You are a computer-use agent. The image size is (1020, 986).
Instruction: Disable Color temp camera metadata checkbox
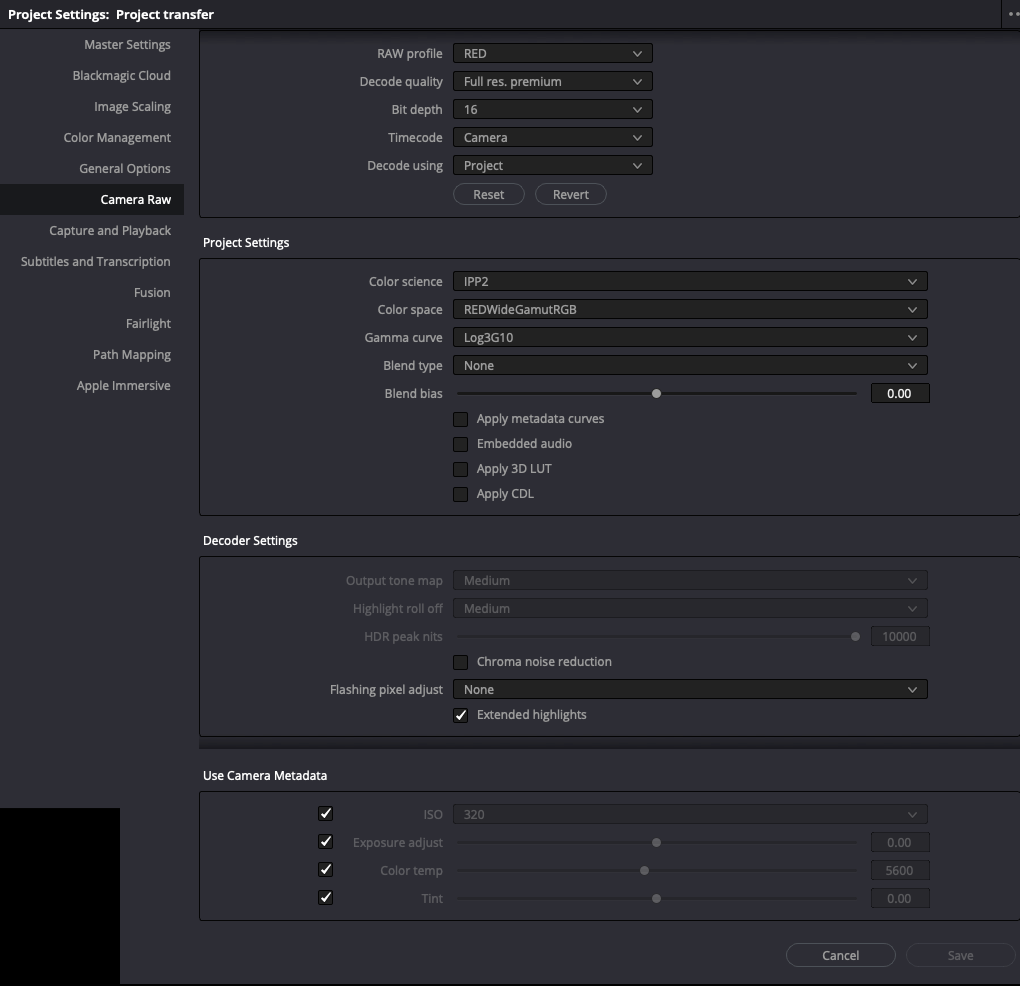pyautogui.click(x=325, y=870)
